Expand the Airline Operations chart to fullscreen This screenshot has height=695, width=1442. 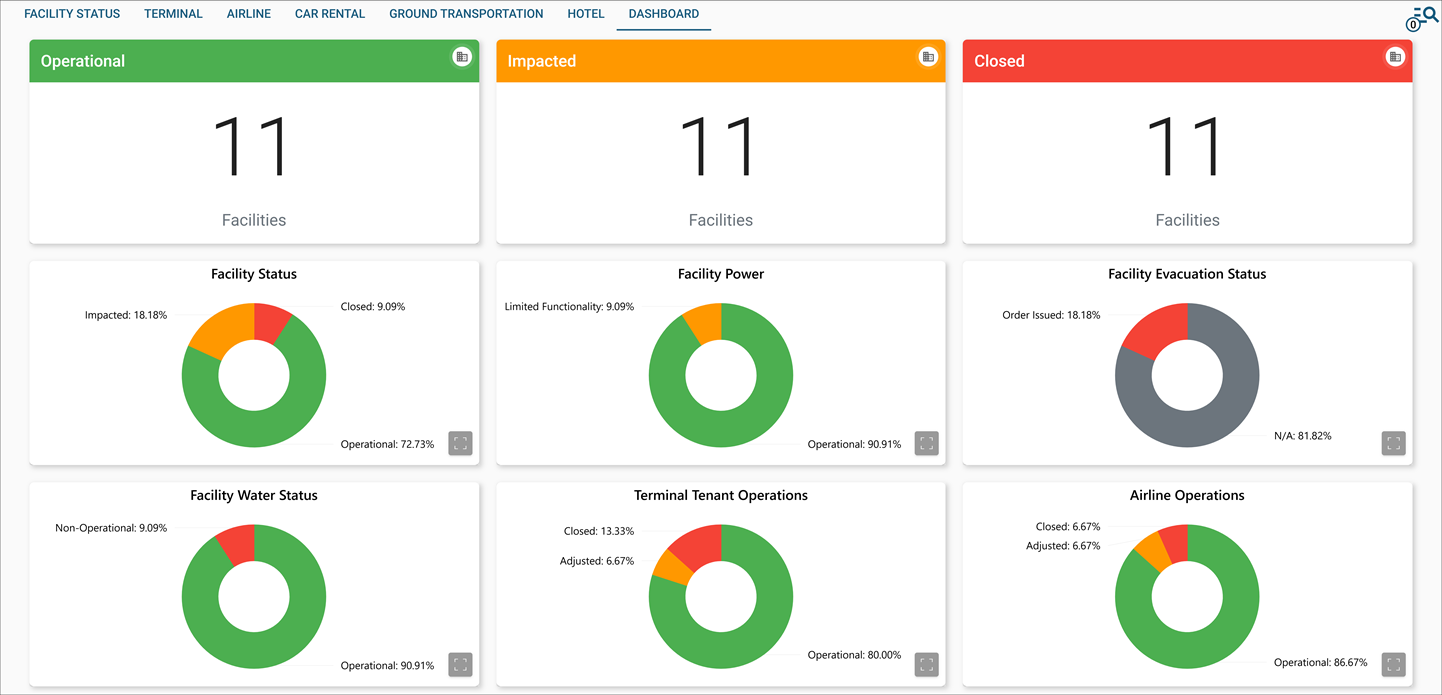coord(1393,664)
